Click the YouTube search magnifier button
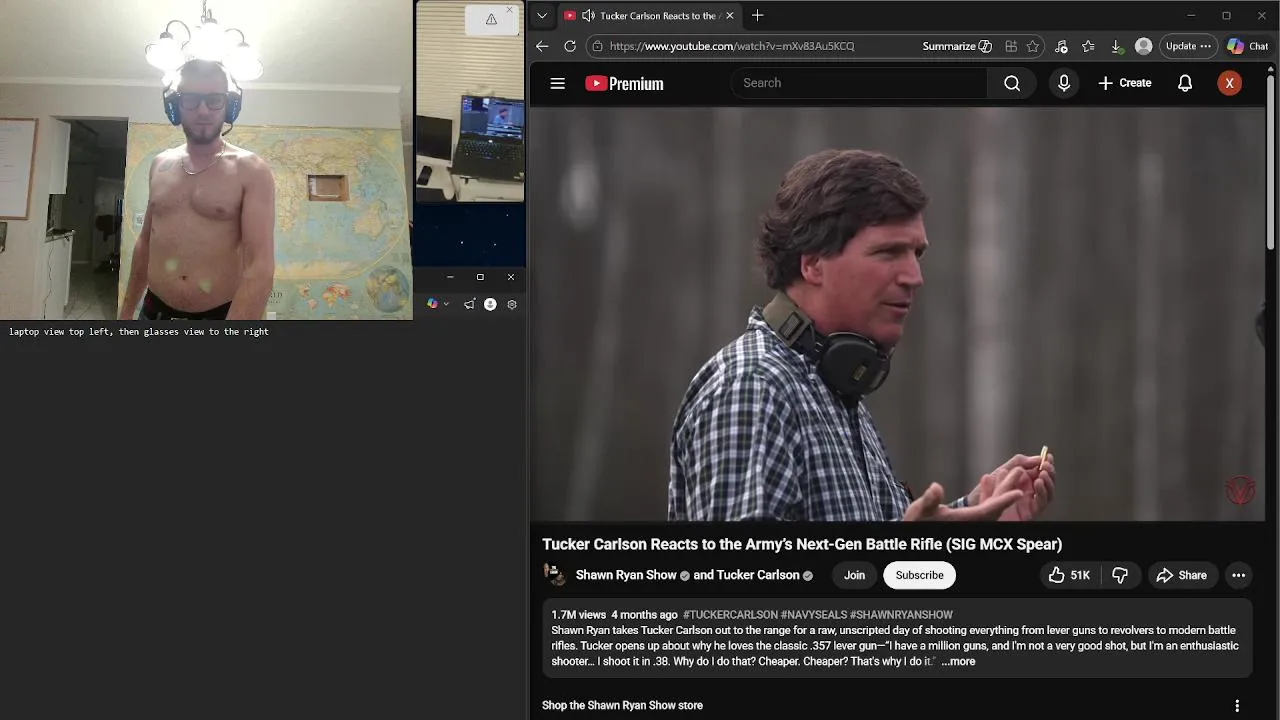Image resolution: width=1280 pixels, height=720 pixels. coord(1012,83)
